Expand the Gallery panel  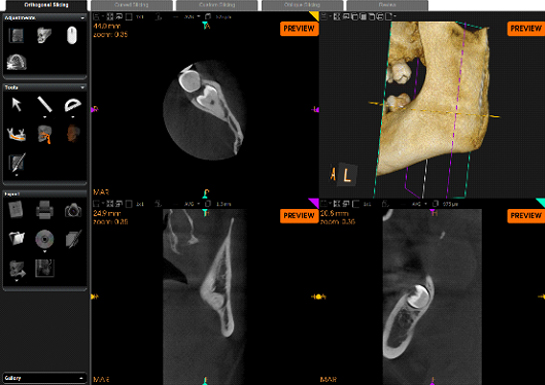(82, 378)
